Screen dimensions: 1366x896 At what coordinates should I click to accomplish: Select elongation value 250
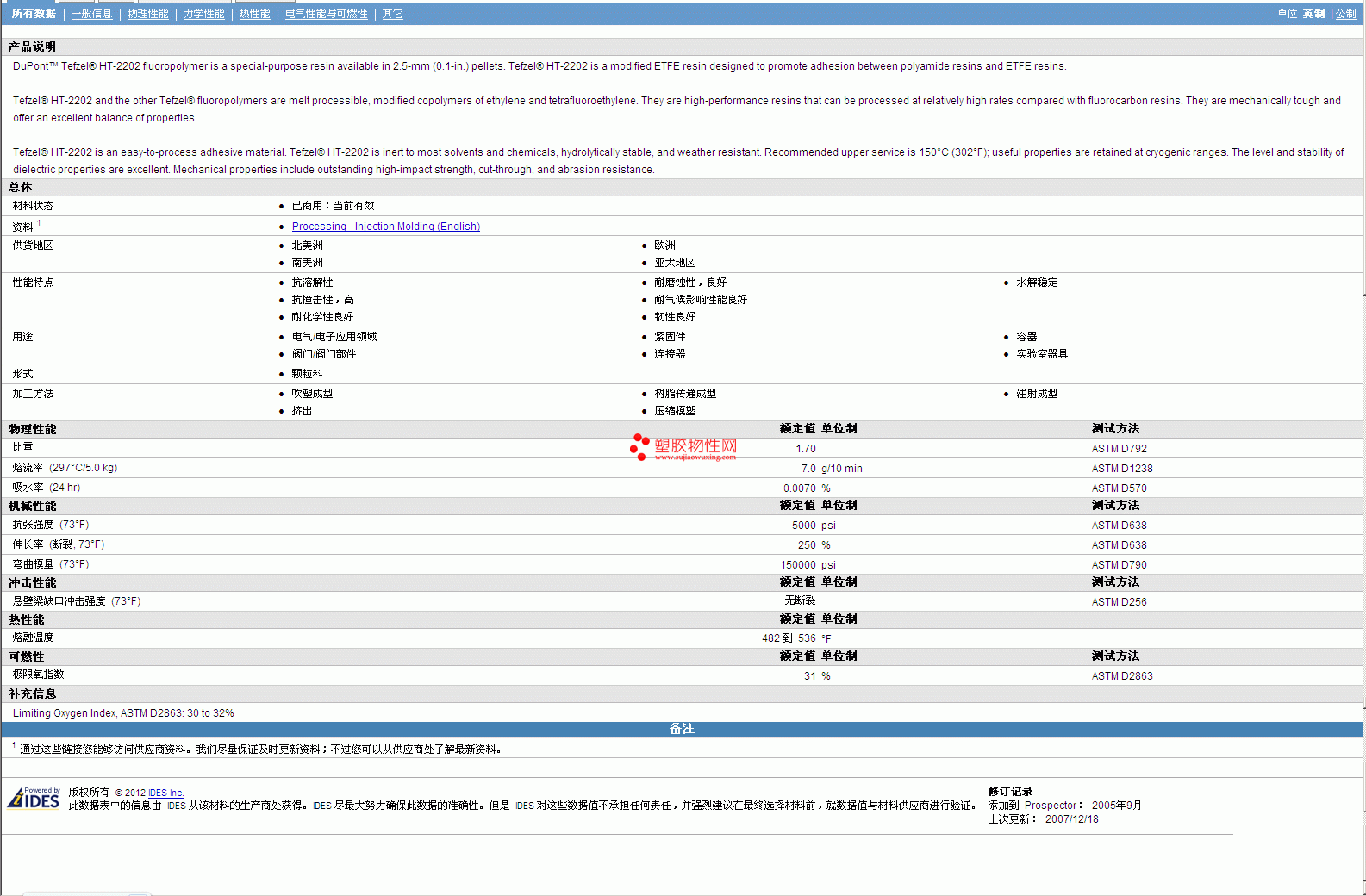[807, 545]
